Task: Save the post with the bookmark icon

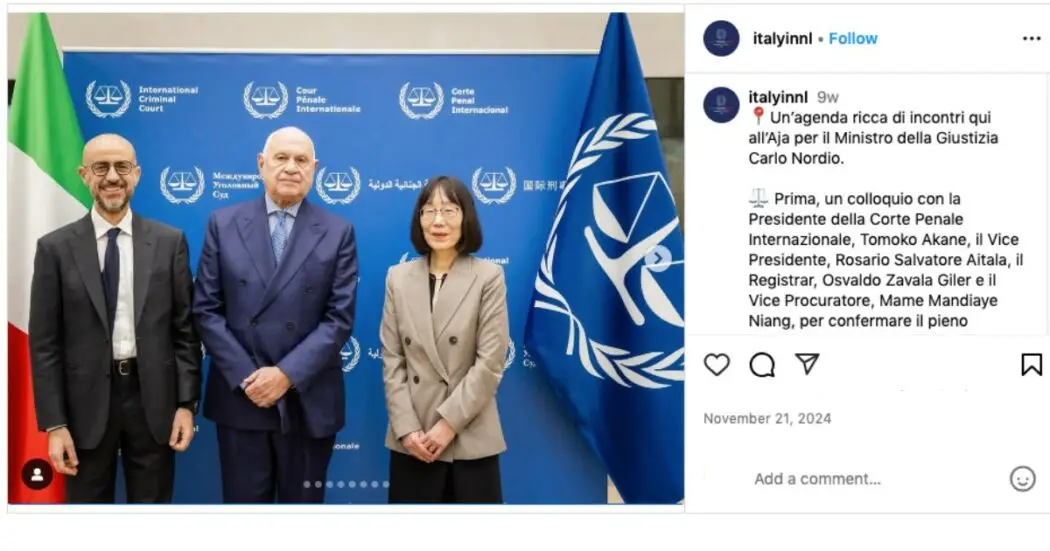Action: 1031,364
